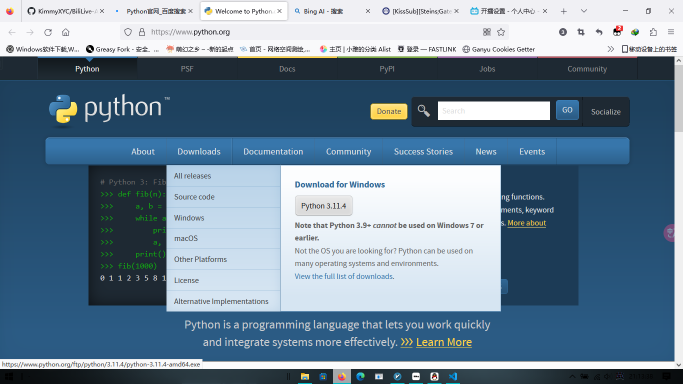
Task: Select Windows in the Downloads submenu
Action: click(223, 218)
